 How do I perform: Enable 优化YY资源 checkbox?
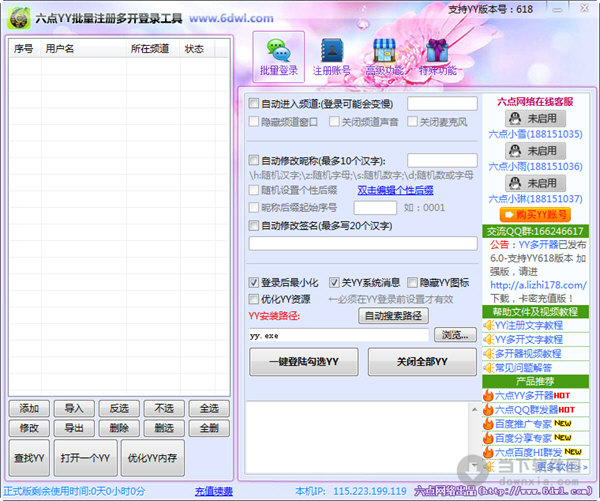pyautogui.click(x=253, y=299)
